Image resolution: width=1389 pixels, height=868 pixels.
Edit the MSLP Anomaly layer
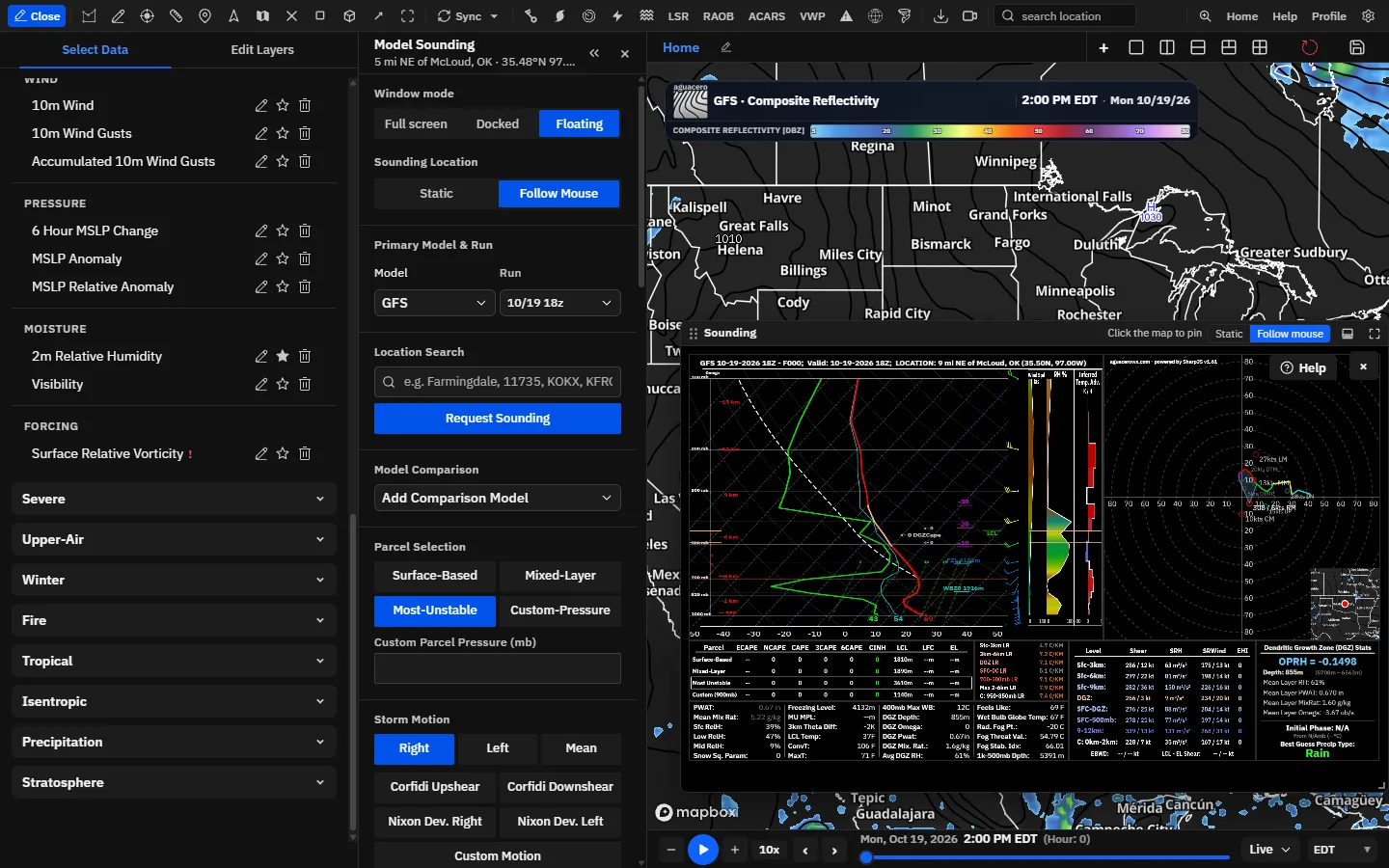pyautogui.click(x=261, y=258)
